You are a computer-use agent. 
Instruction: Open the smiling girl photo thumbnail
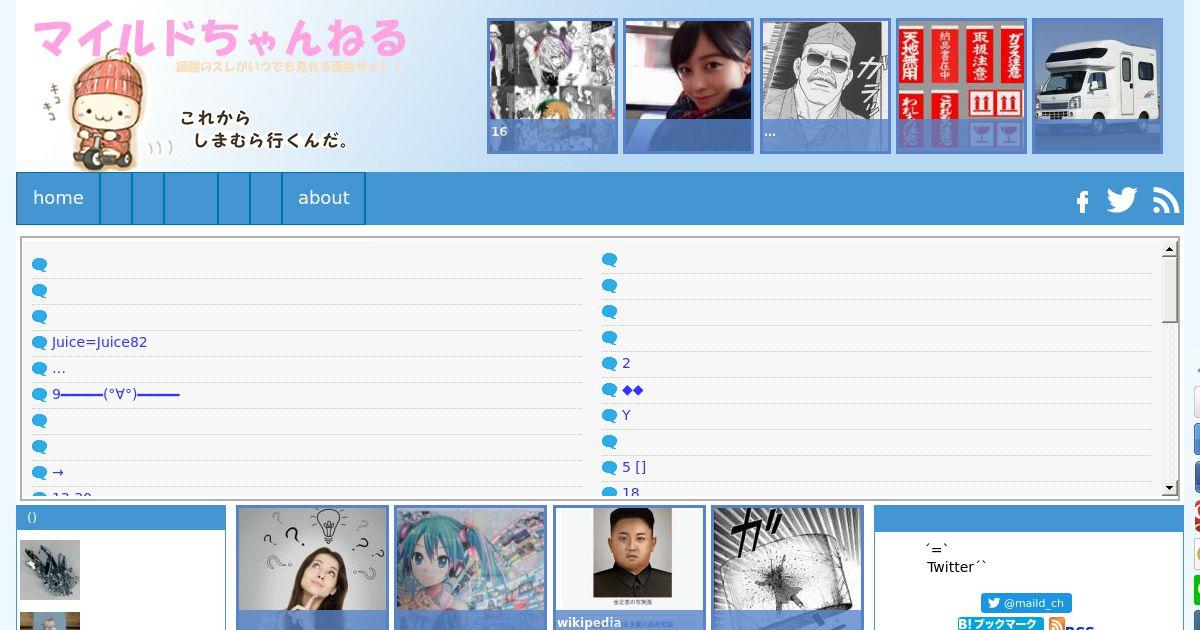click(688, 86)
